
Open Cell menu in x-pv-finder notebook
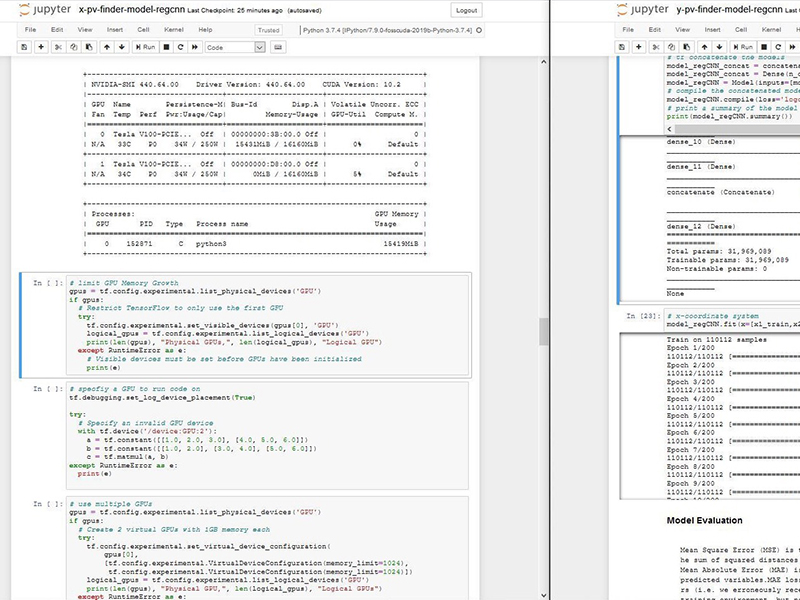pyautogui.click(x=143, y=30)
